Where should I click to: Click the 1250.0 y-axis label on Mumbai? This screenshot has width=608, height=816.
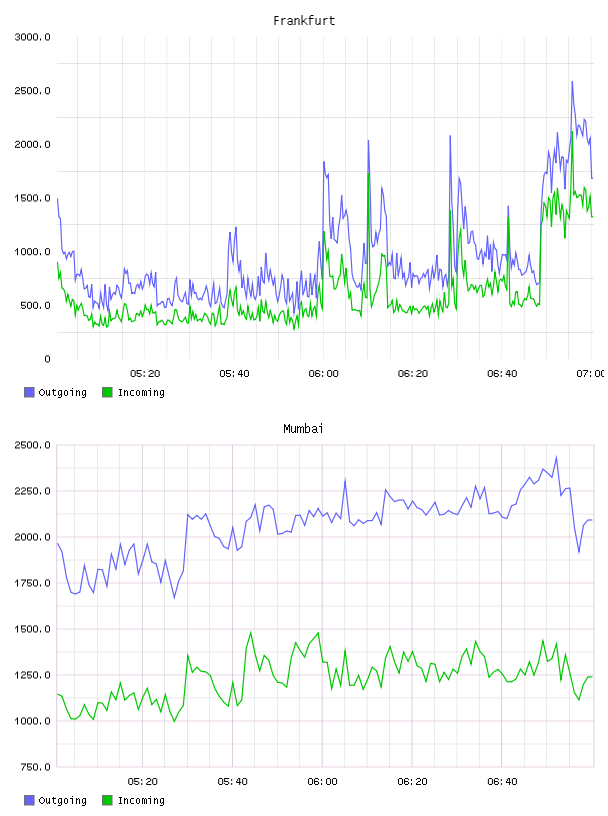pos(32,675)
